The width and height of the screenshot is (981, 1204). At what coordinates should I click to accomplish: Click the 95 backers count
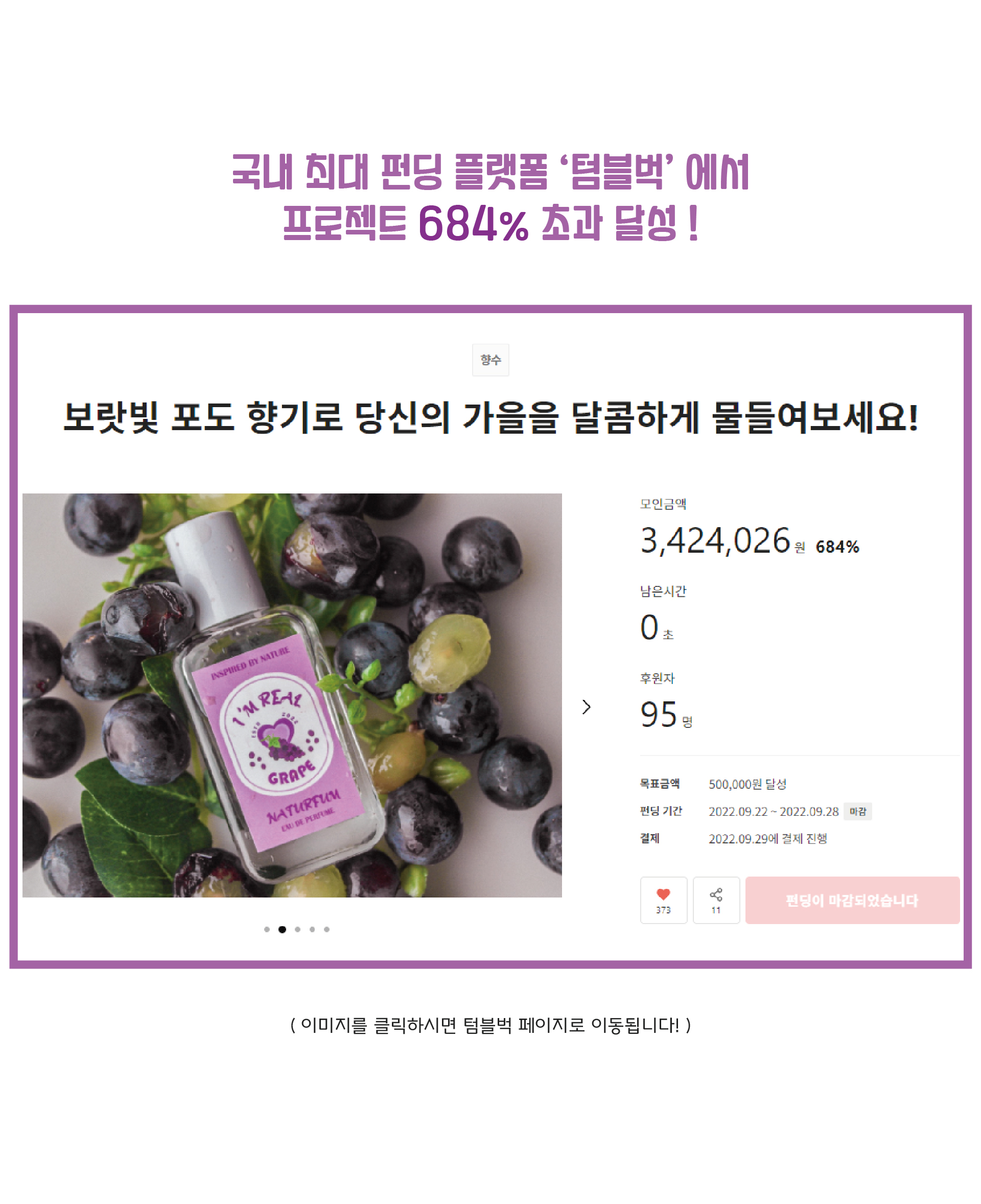click(x=658, y=715)
